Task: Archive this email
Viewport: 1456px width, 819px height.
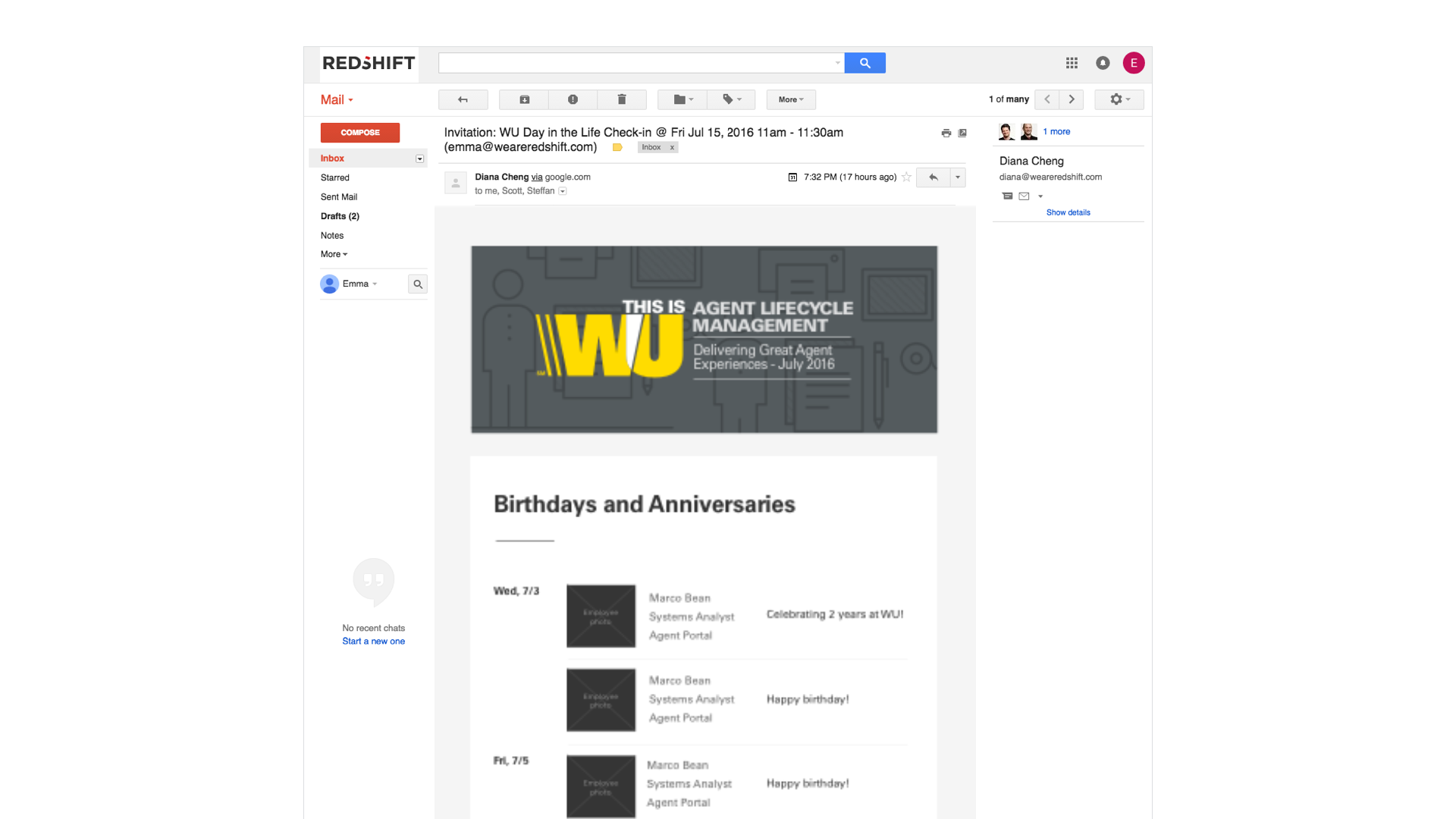Action: coord(524,99)
